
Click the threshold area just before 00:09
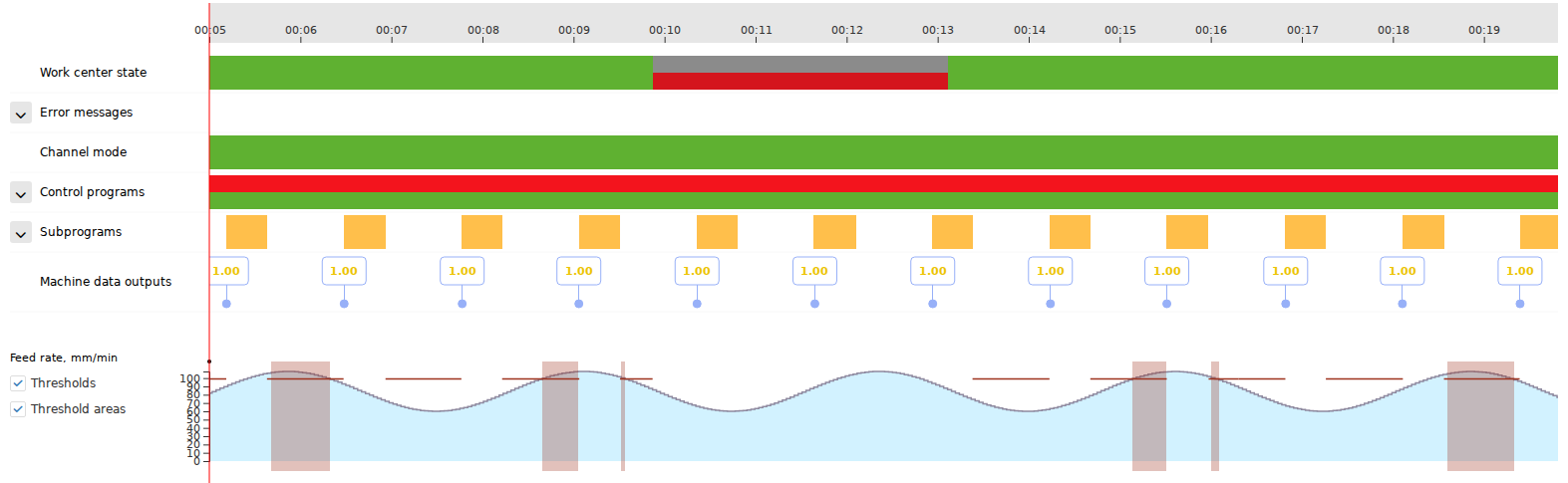click(x=560, y=416)
